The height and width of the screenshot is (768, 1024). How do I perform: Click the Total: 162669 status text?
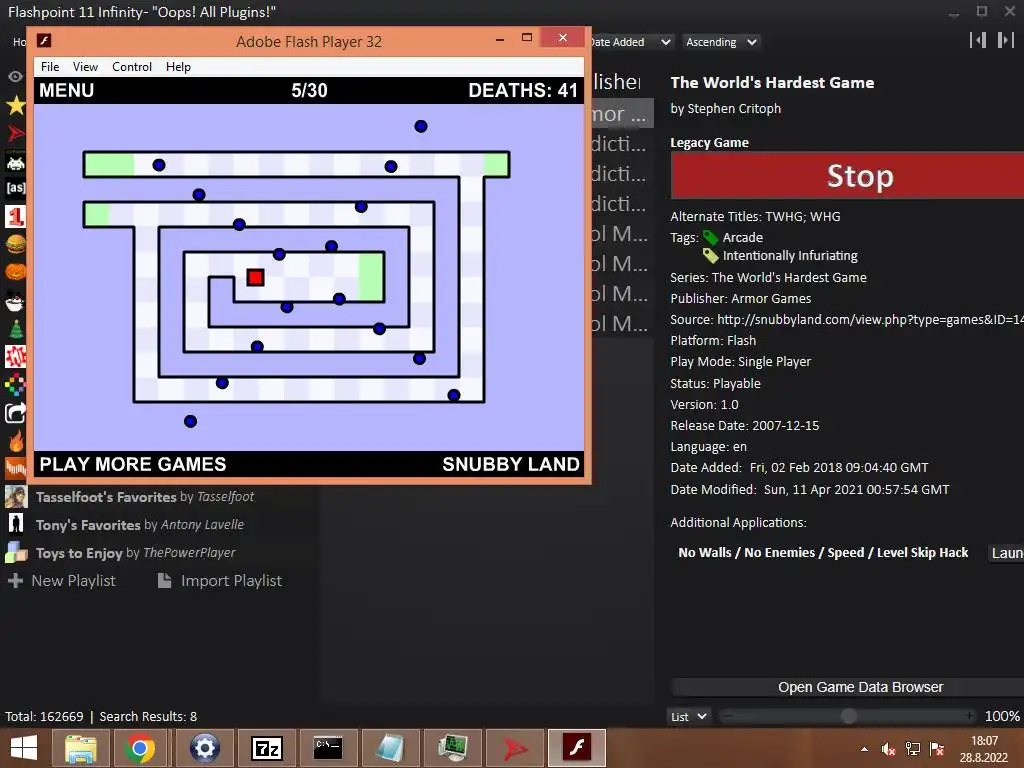pyautogui.click(x=44, y=716)
